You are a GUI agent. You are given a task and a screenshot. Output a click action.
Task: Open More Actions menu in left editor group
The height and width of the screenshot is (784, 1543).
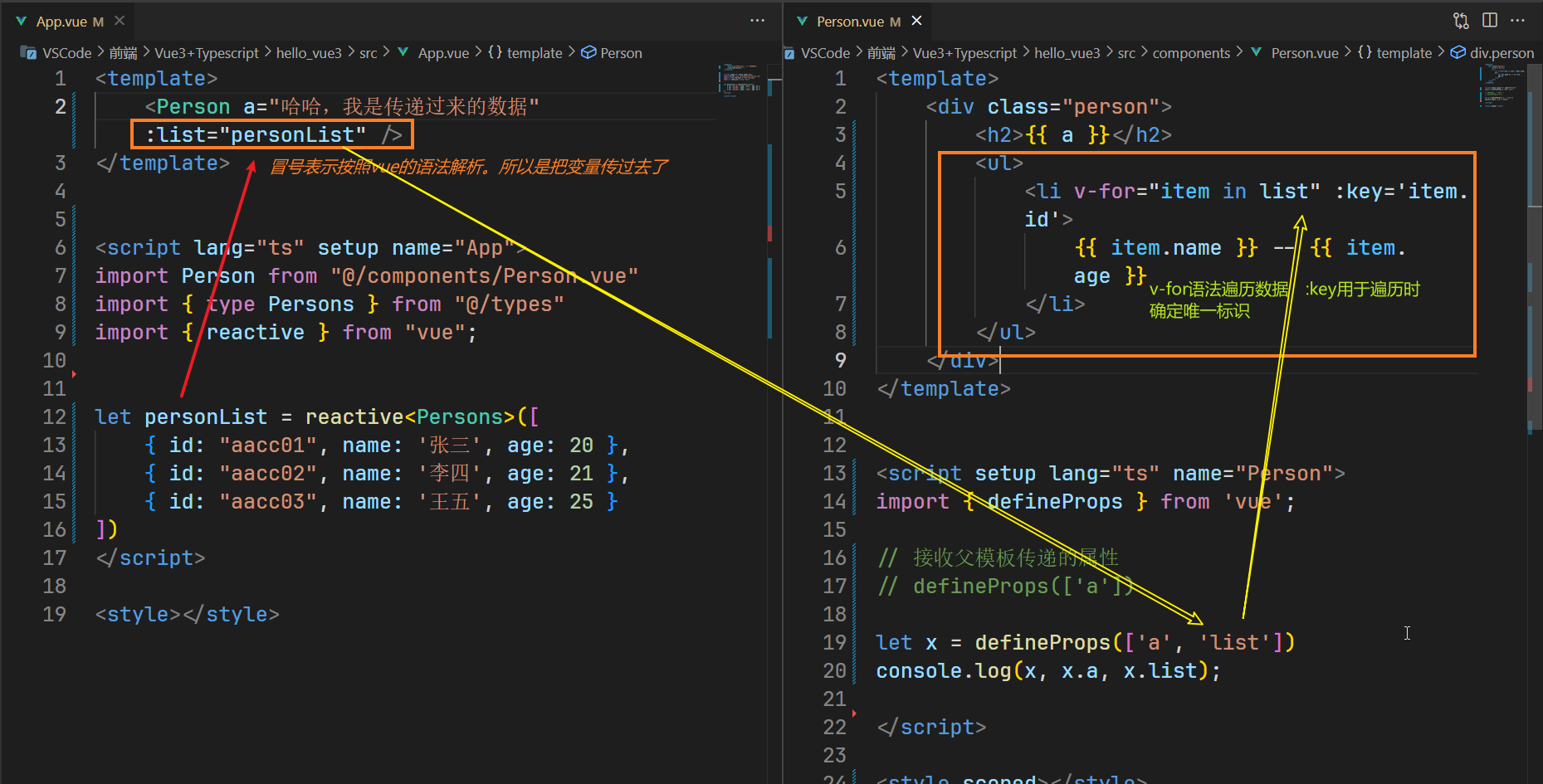click(x=757, y=21)
